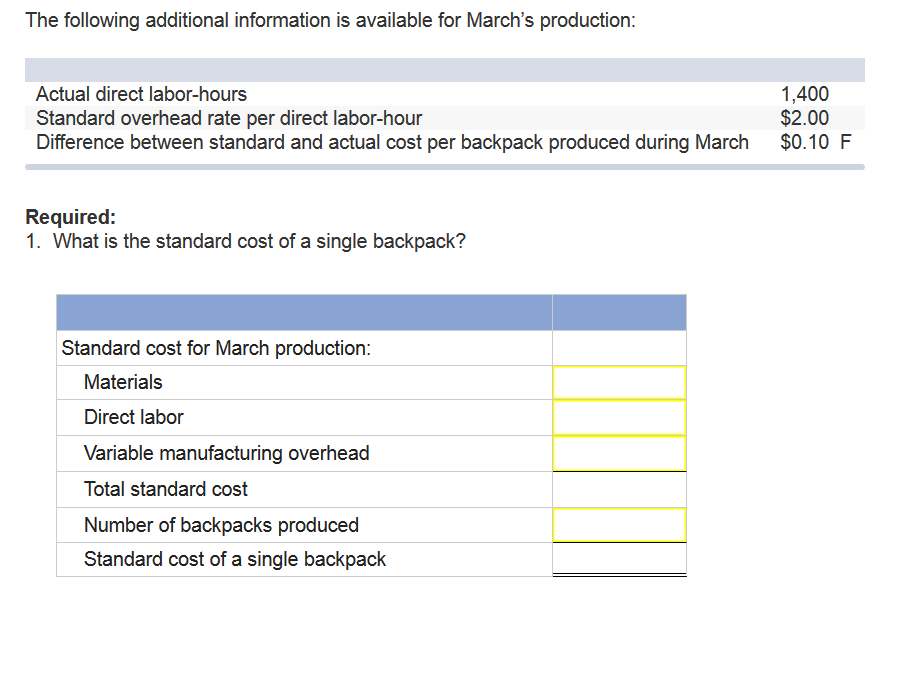Click the 'Required:' heading
The height and width of the screenshot is (680, 916).
pyautogui.click(x=71, y=217)
